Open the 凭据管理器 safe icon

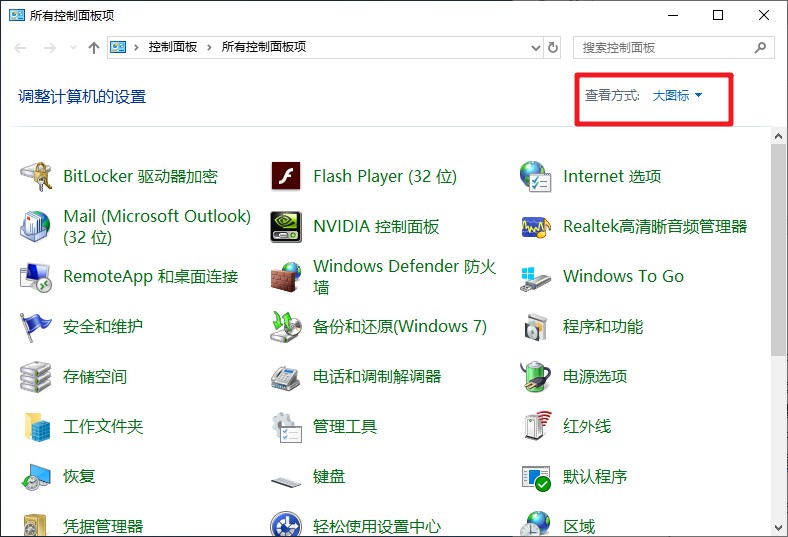[x=35, y=525]
